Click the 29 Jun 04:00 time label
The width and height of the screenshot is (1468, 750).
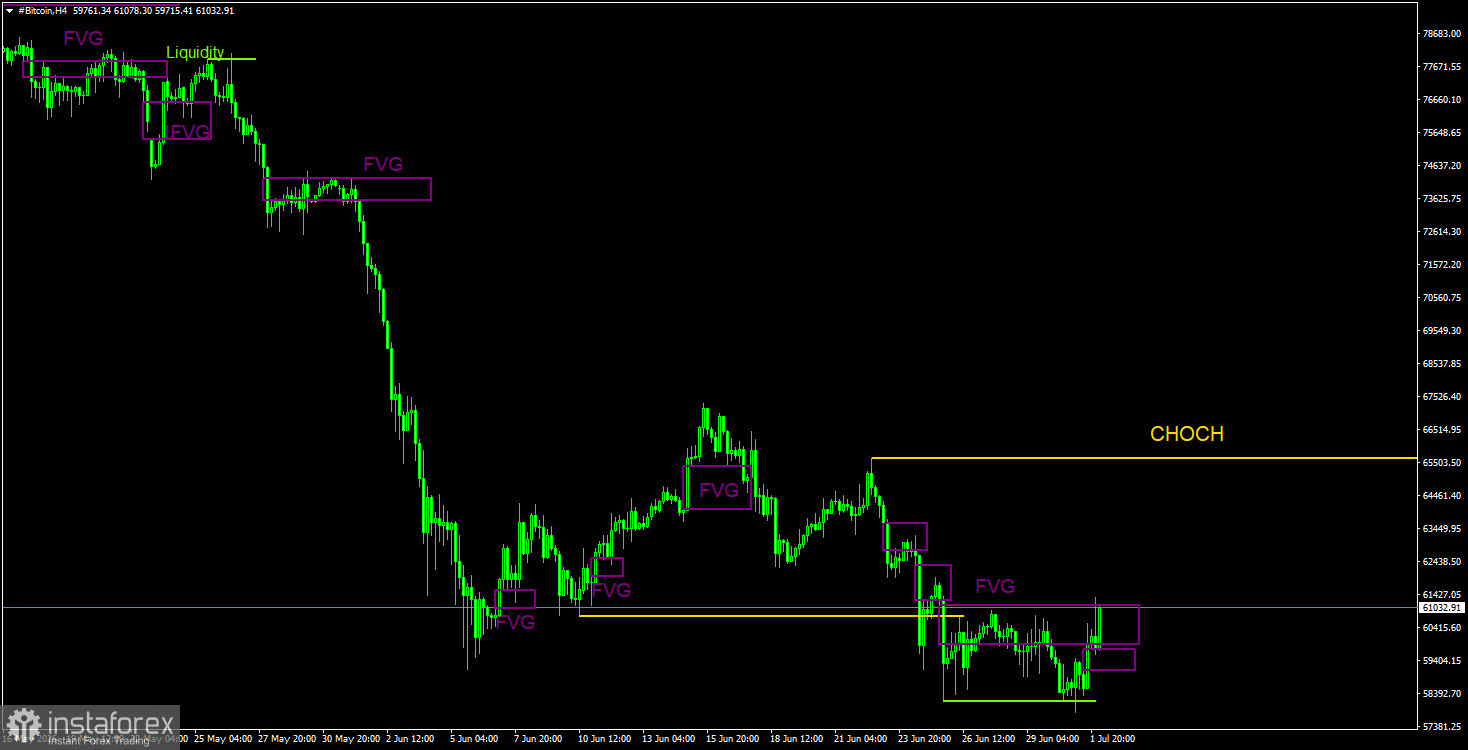pos(1055,739)
